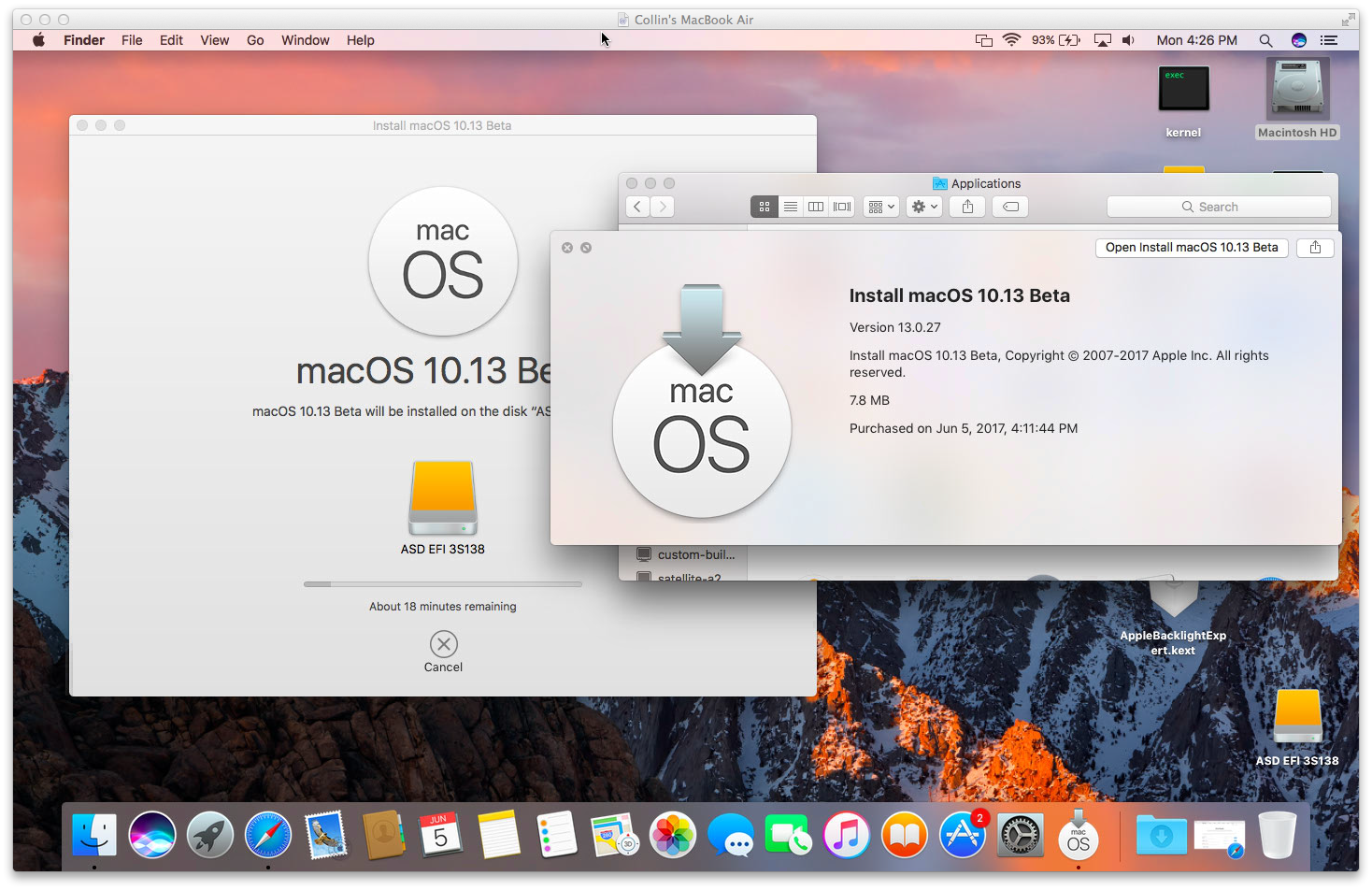
Task: Switch Applications window to Cover Flow view
Action: 842,207
